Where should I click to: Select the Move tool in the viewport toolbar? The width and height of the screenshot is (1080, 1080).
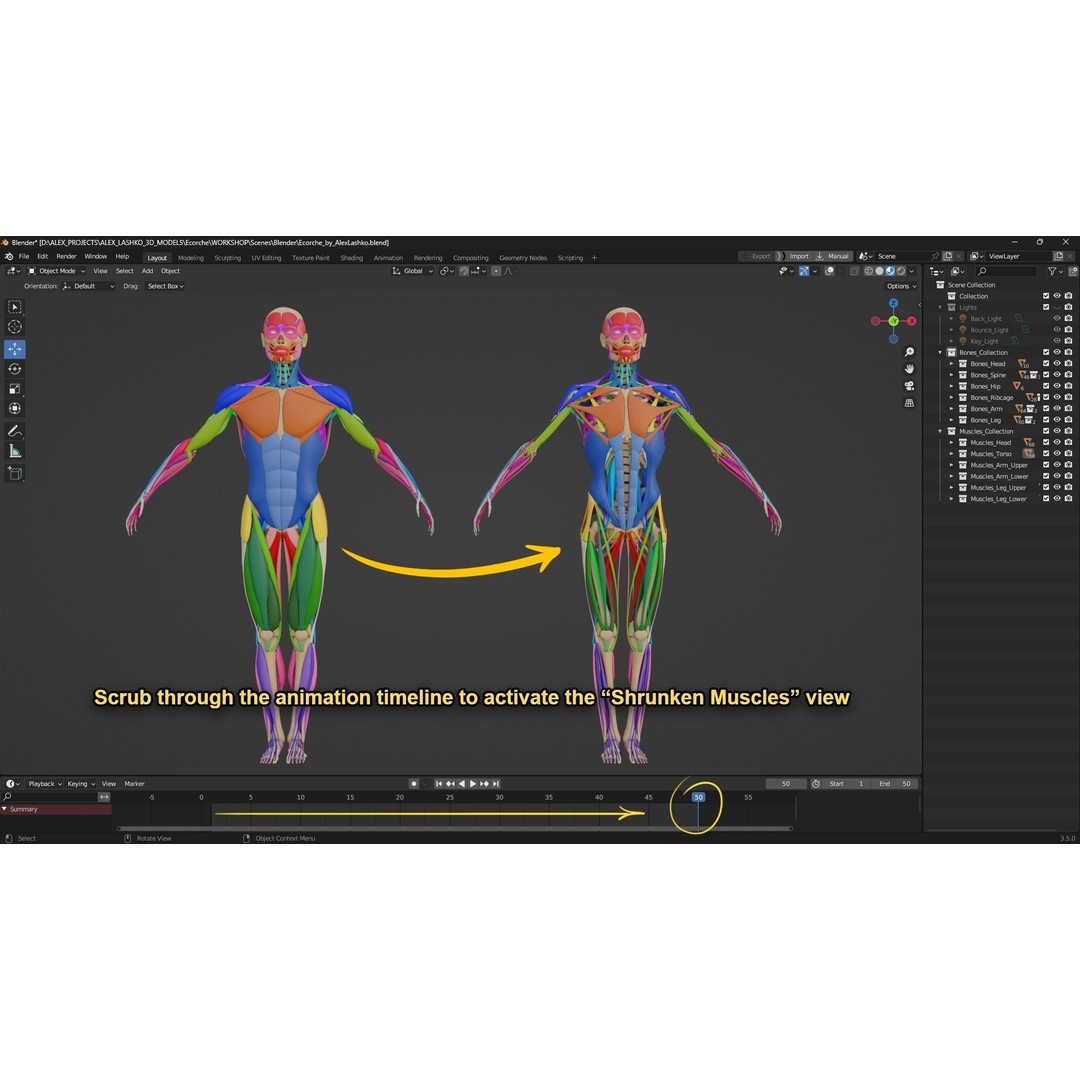point(15,348)
